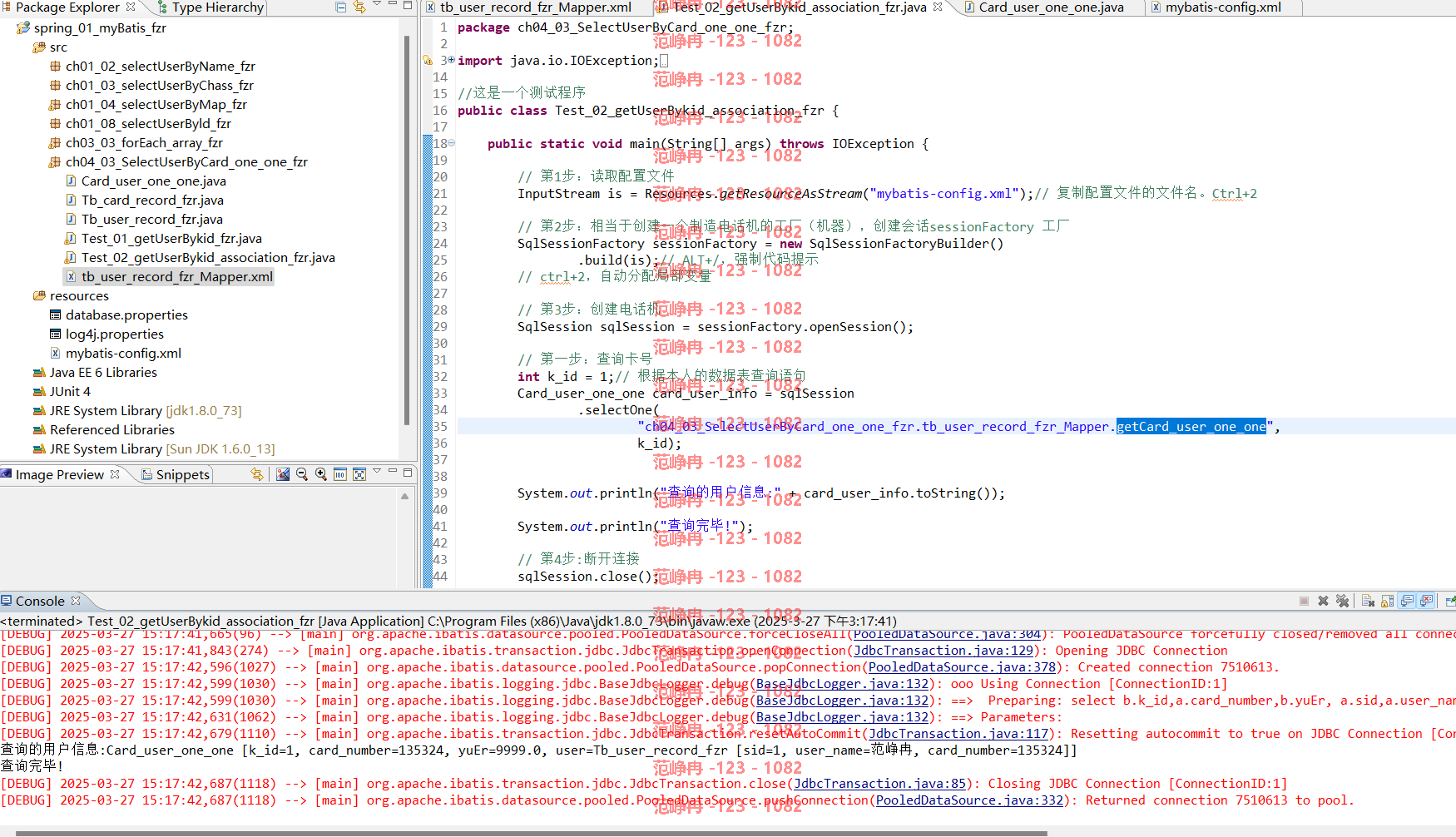This screenshot has height=837, width=1456.
Task: Open PooledDataSource.java:378 link in console
Action: pyautogui.click(x=962, y=667)
